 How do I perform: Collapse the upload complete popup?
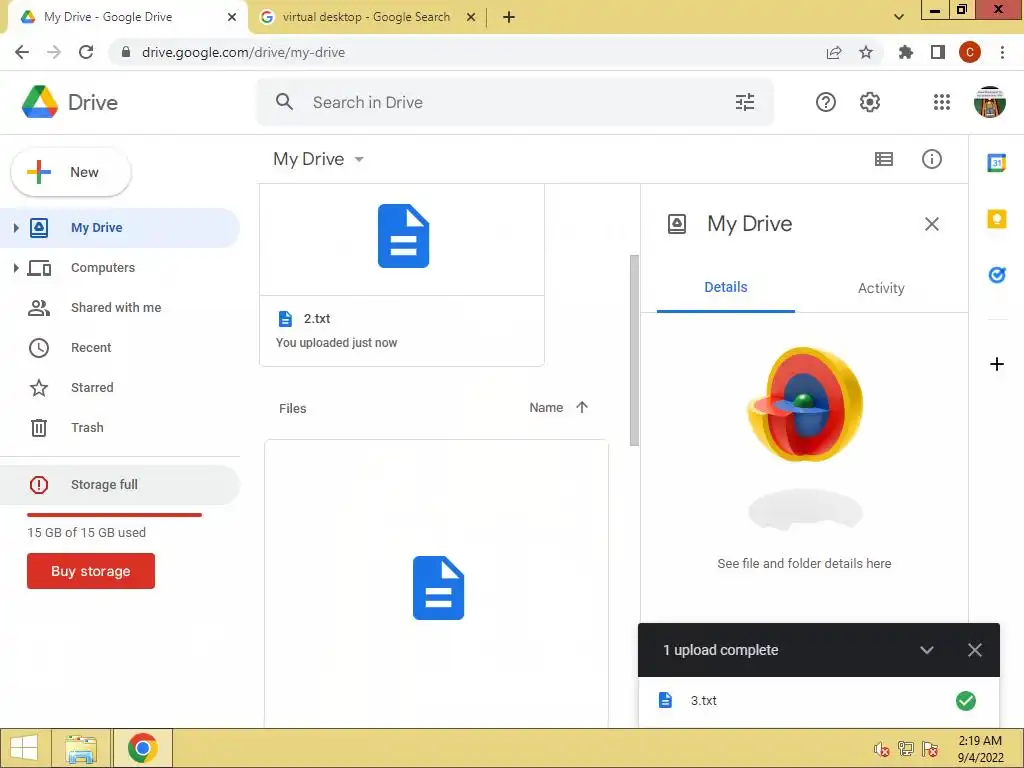(x=926, y=650)
